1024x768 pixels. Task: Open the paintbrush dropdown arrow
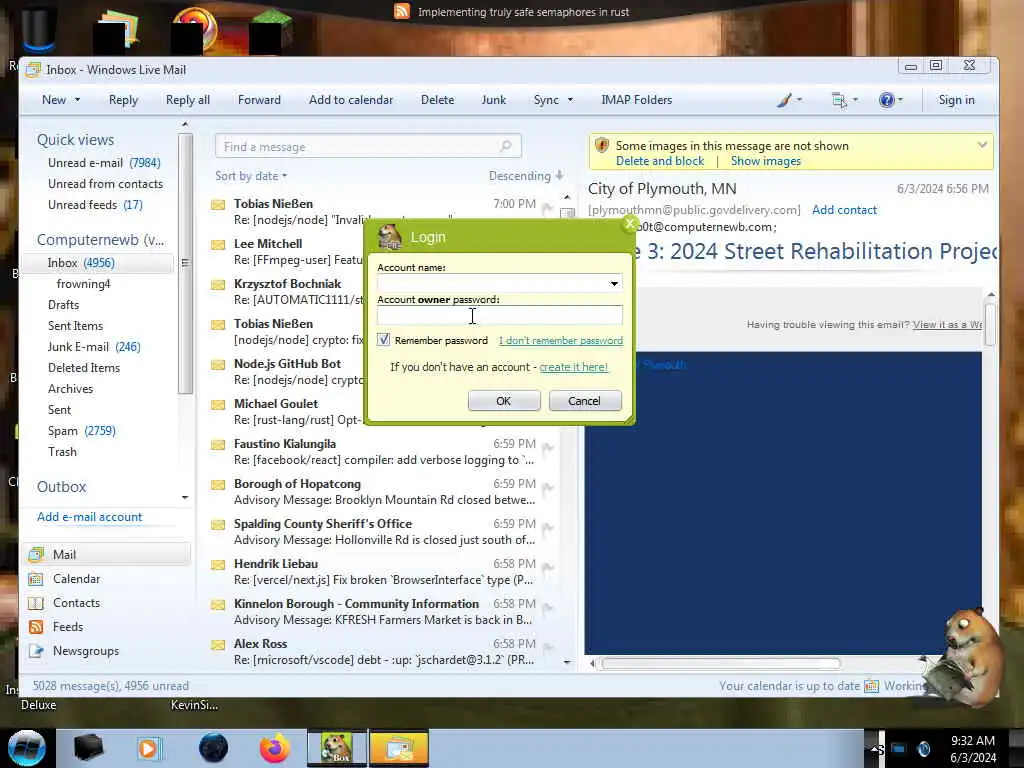[x=799, y=100]
